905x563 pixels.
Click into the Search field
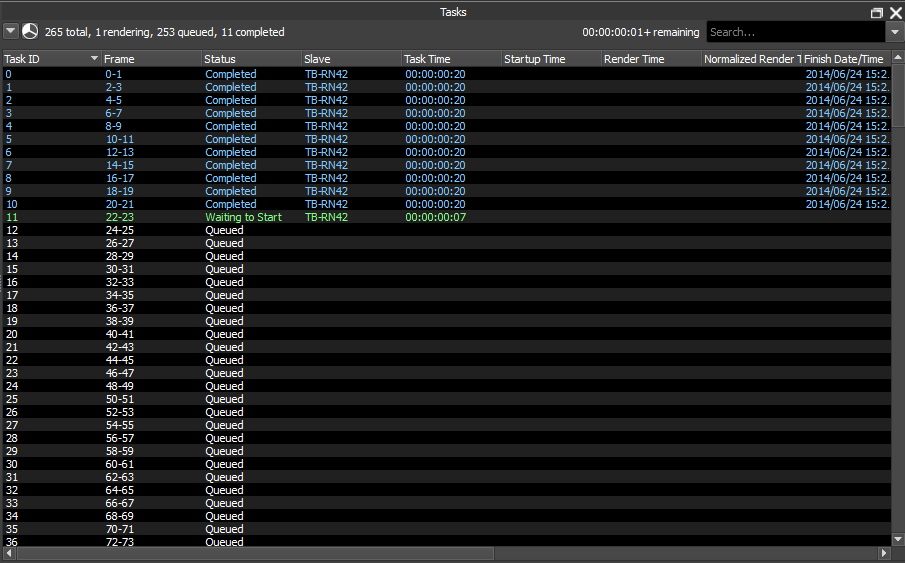795,32
